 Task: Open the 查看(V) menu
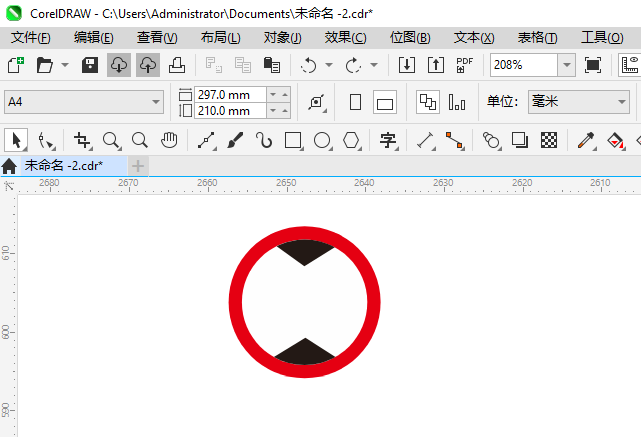click(x=157, y=38)
